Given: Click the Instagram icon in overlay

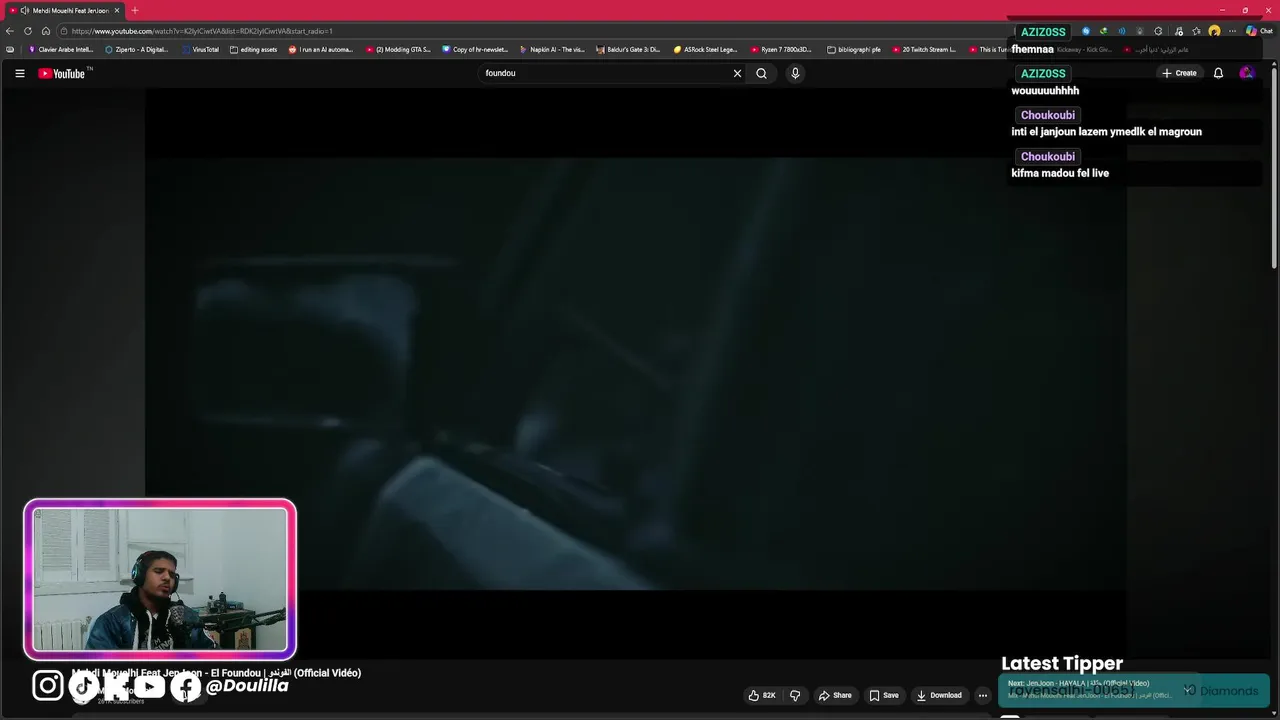Looking at the screenshot, I should click(x=47, y=685).
